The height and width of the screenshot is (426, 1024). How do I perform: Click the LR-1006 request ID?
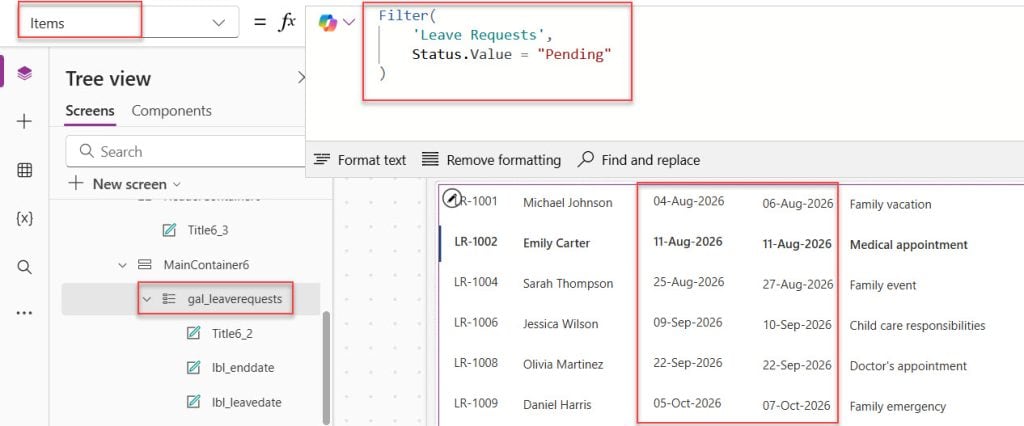[475, 322]
